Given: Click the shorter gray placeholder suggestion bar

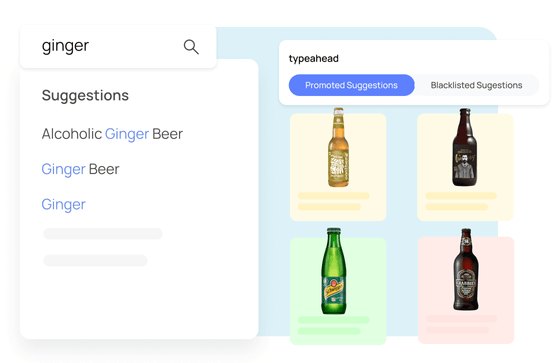Looking at the screenshot, I should point(95,260).
